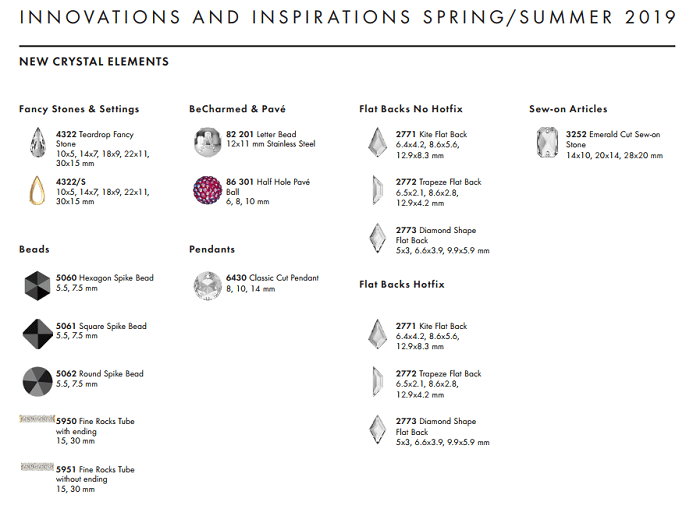Select the 5062 Round Spike Bead image

38,381
